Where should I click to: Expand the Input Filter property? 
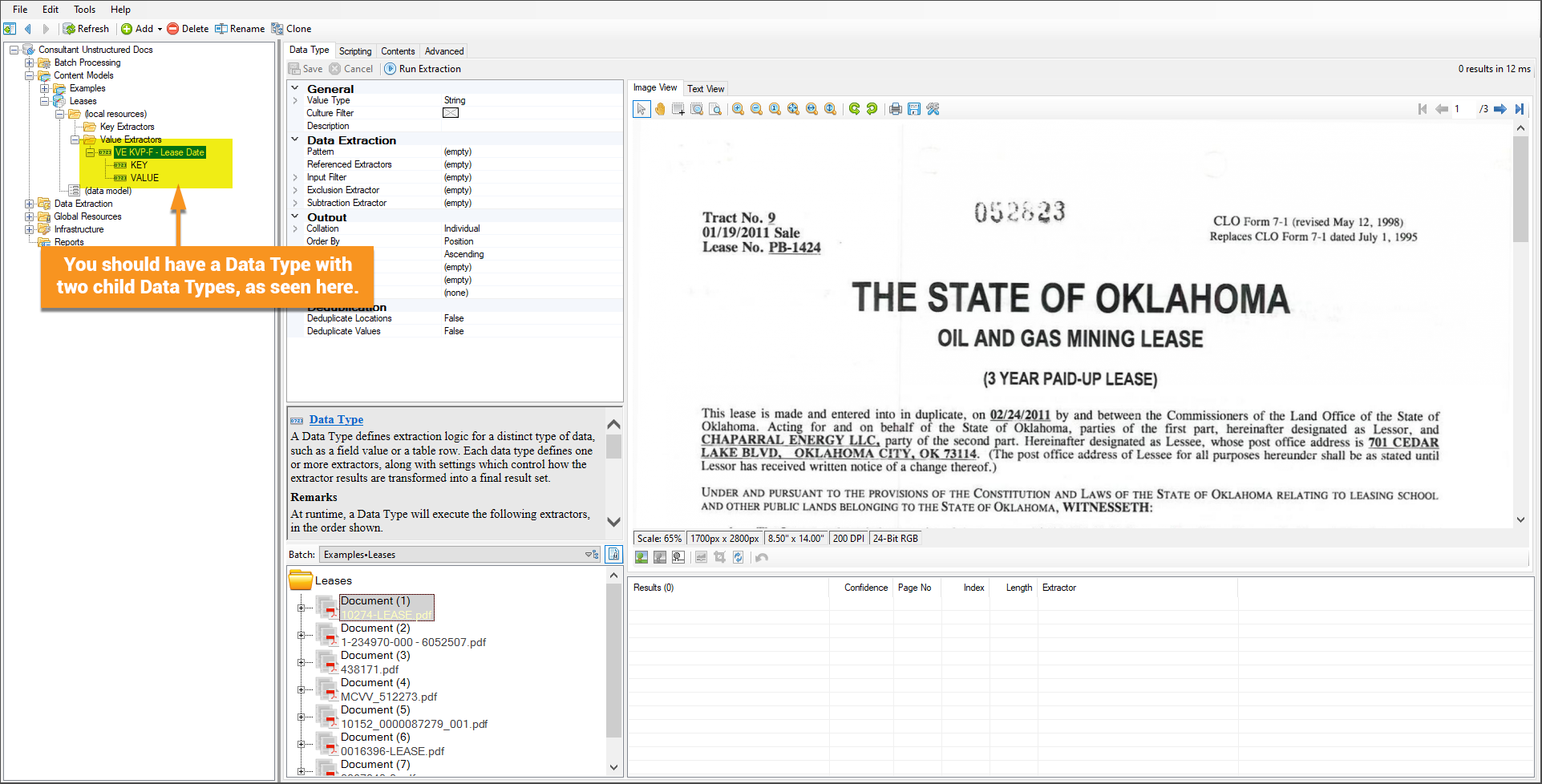coord(295,177)
